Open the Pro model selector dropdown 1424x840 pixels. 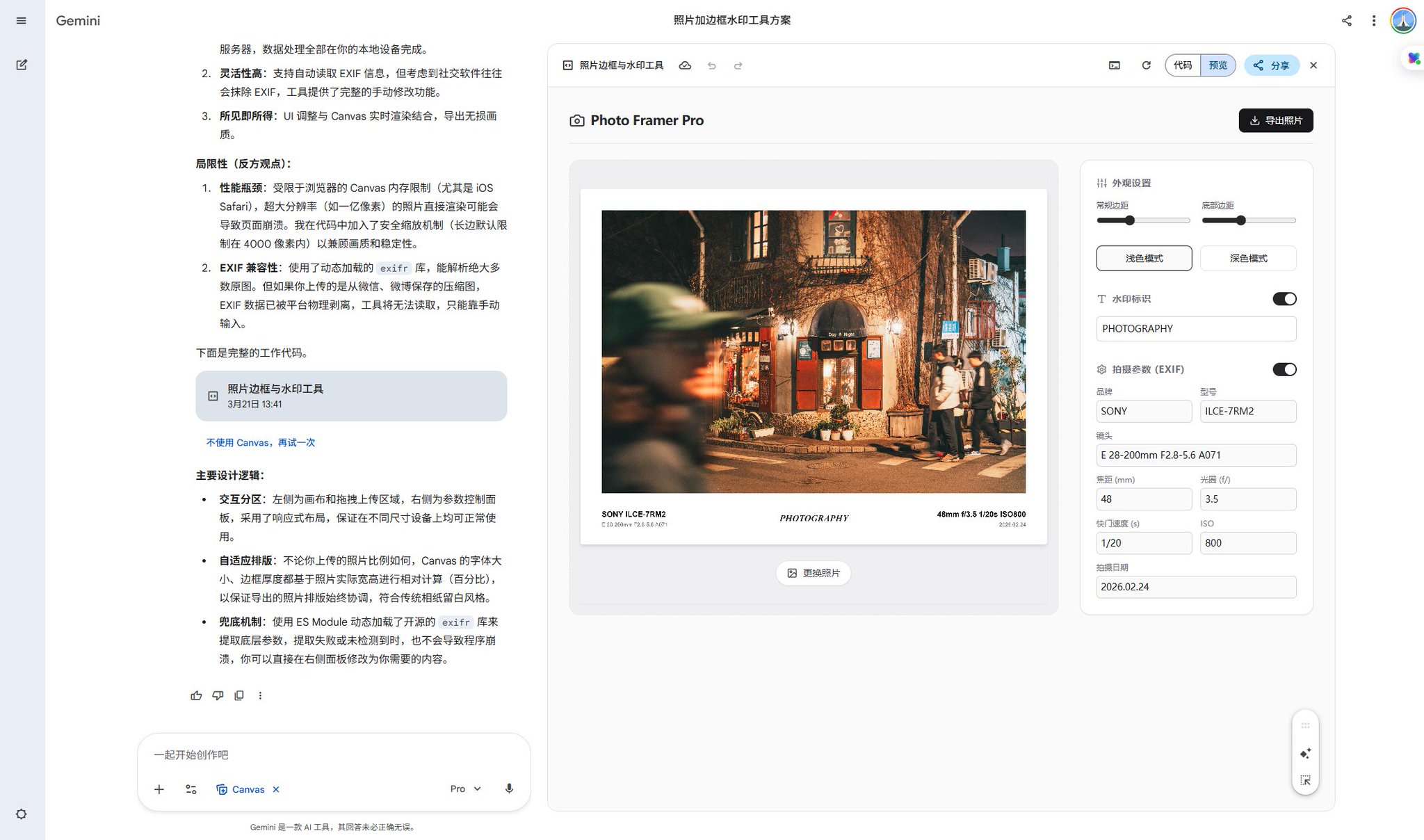pos(465,789)
